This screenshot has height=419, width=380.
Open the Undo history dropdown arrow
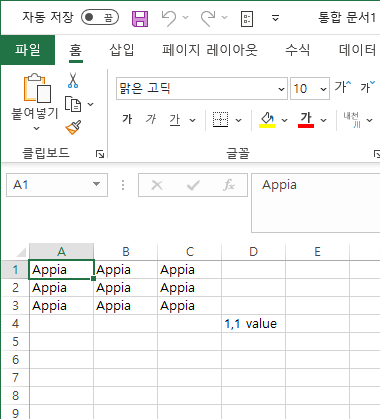click(186, 18)
